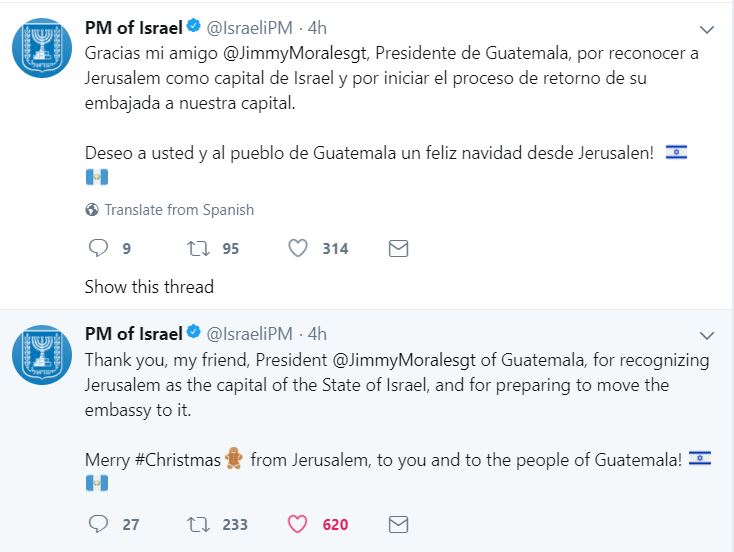Click @JimmyMoralesgt mention in Spanish tweet

296,53
